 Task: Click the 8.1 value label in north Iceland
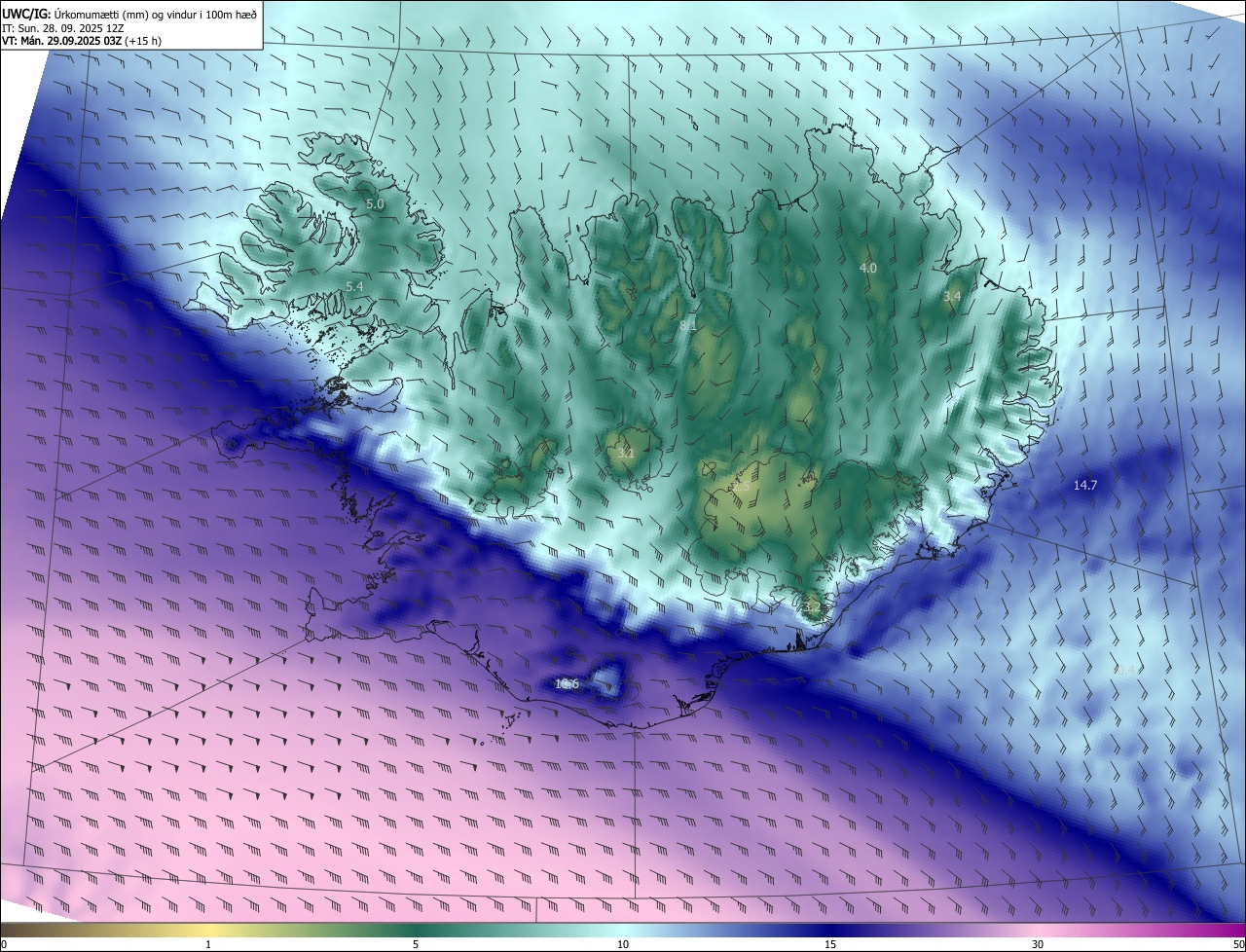688,325
